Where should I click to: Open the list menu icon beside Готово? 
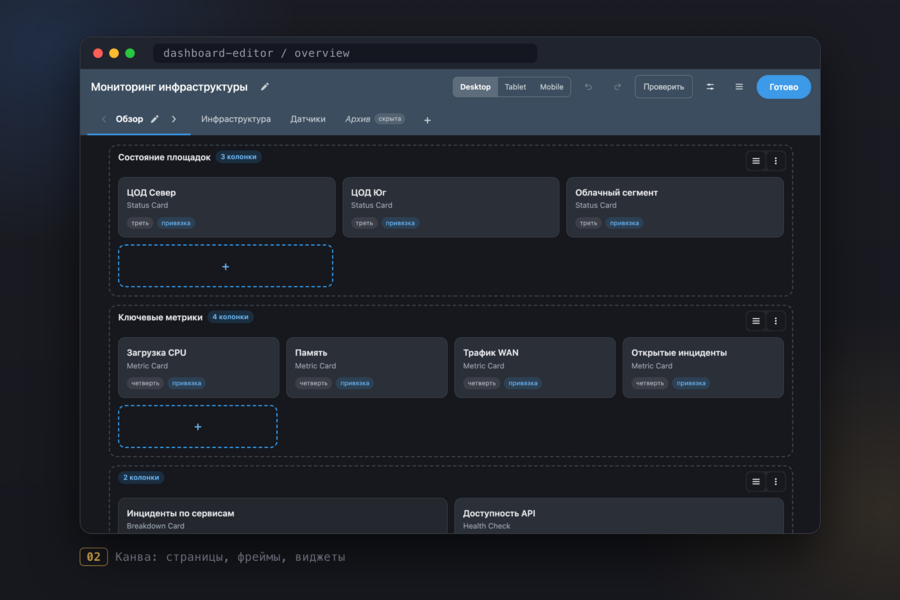(739, 87)
